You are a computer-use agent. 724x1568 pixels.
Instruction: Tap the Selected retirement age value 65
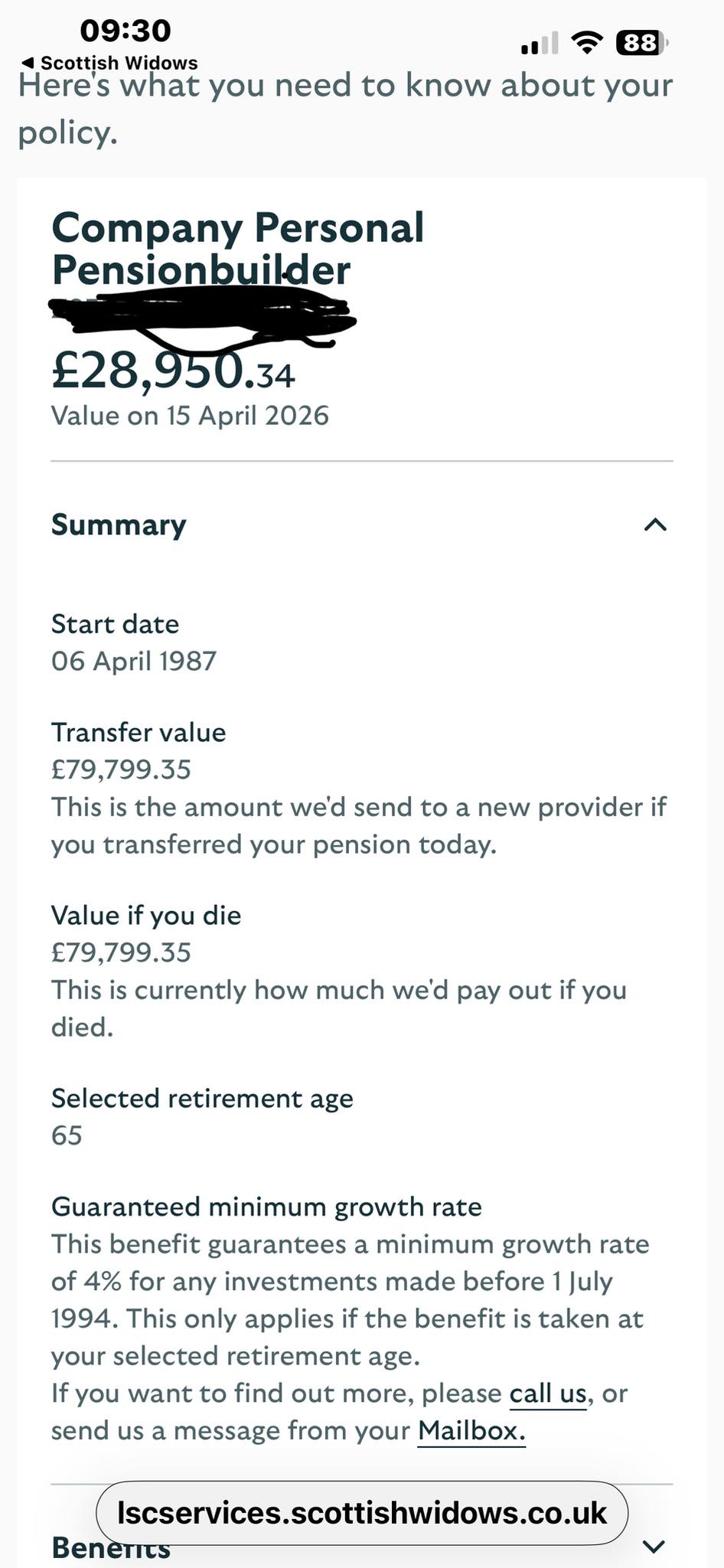(67, 1135)
